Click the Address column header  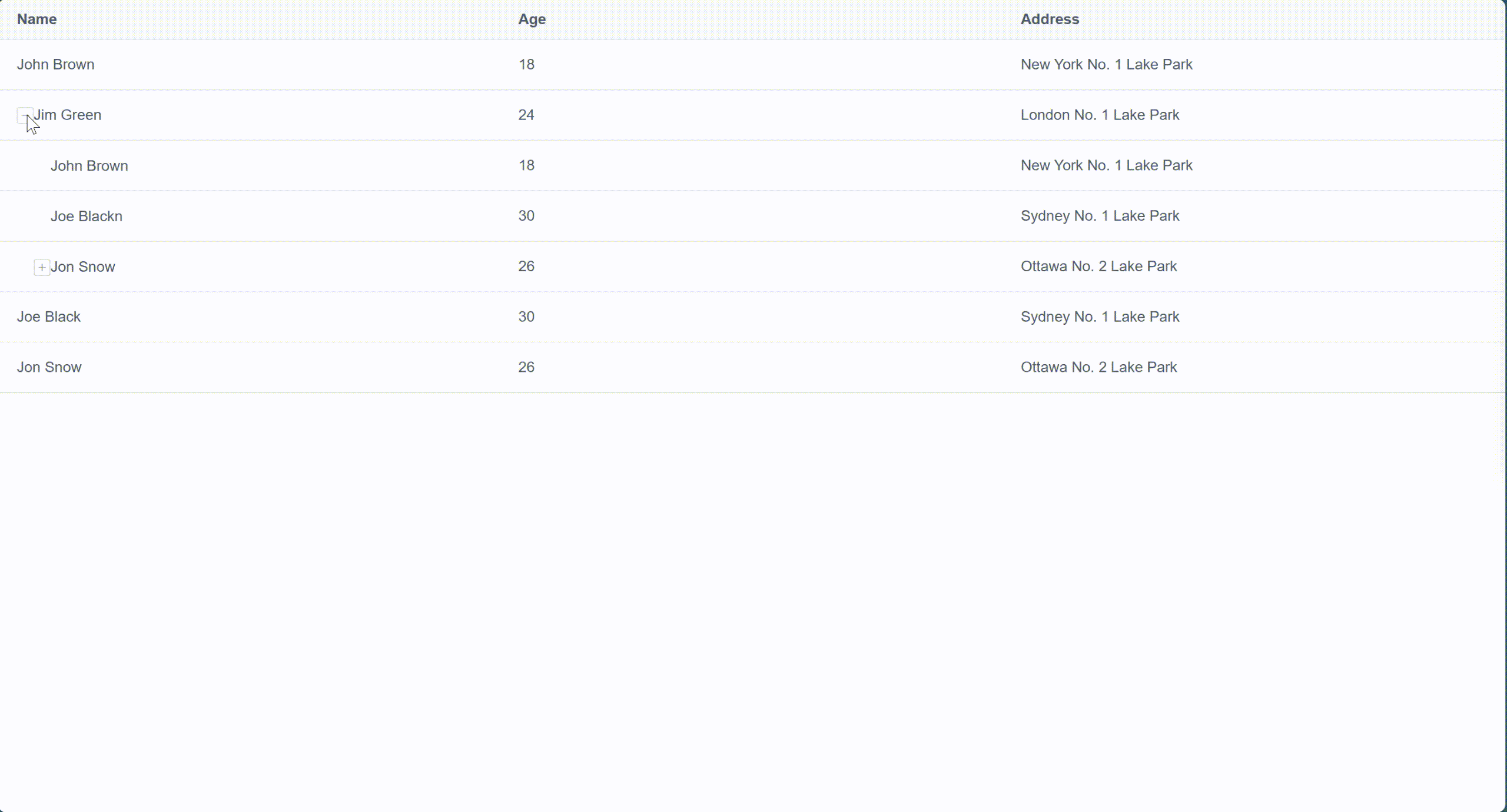pyautogui.click(x=1049, y=19)
